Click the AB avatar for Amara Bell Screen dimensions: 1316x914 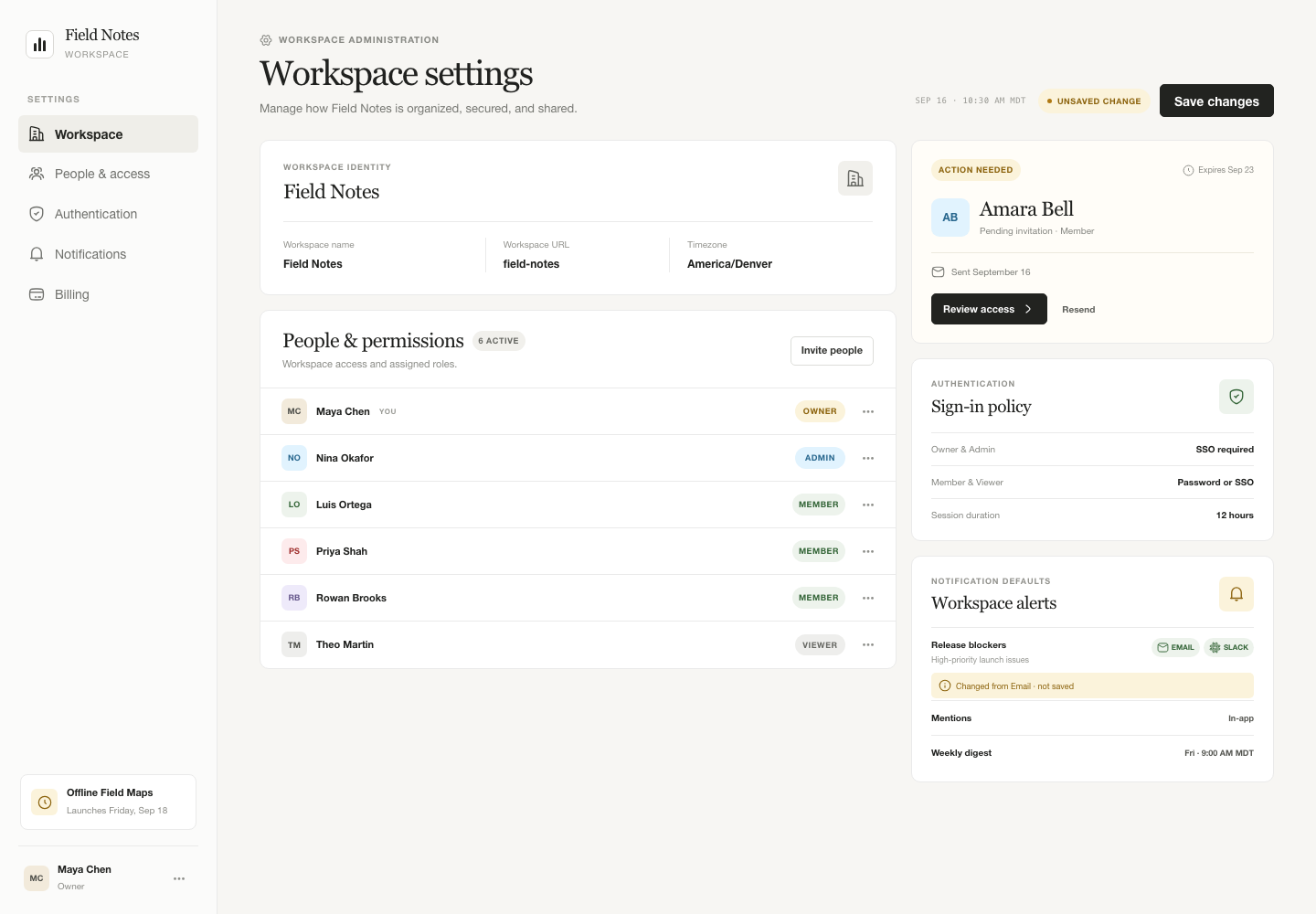[x=950, y=218]
